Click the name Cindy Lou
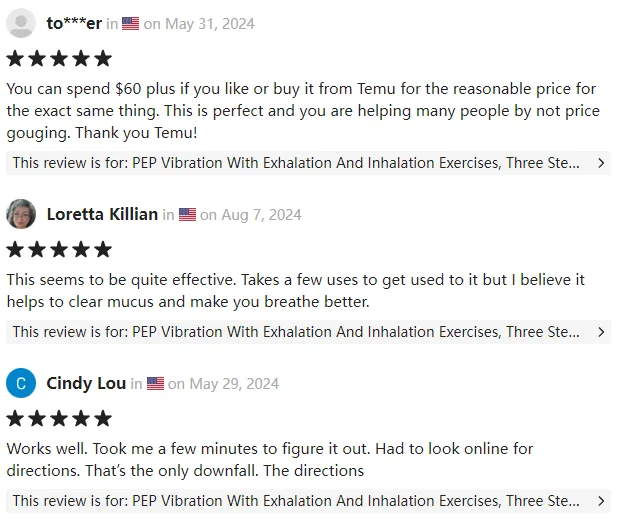The height and width of the screenshot is (525, 642). pos(86,383)
